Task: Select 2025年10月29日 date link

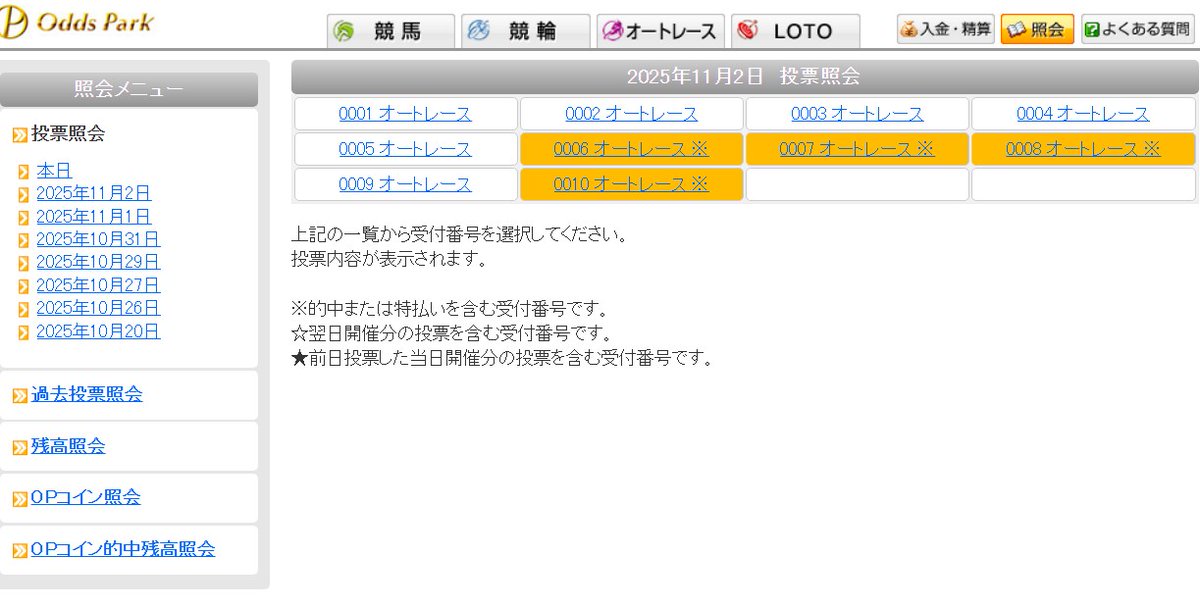Action: (98, 262)
